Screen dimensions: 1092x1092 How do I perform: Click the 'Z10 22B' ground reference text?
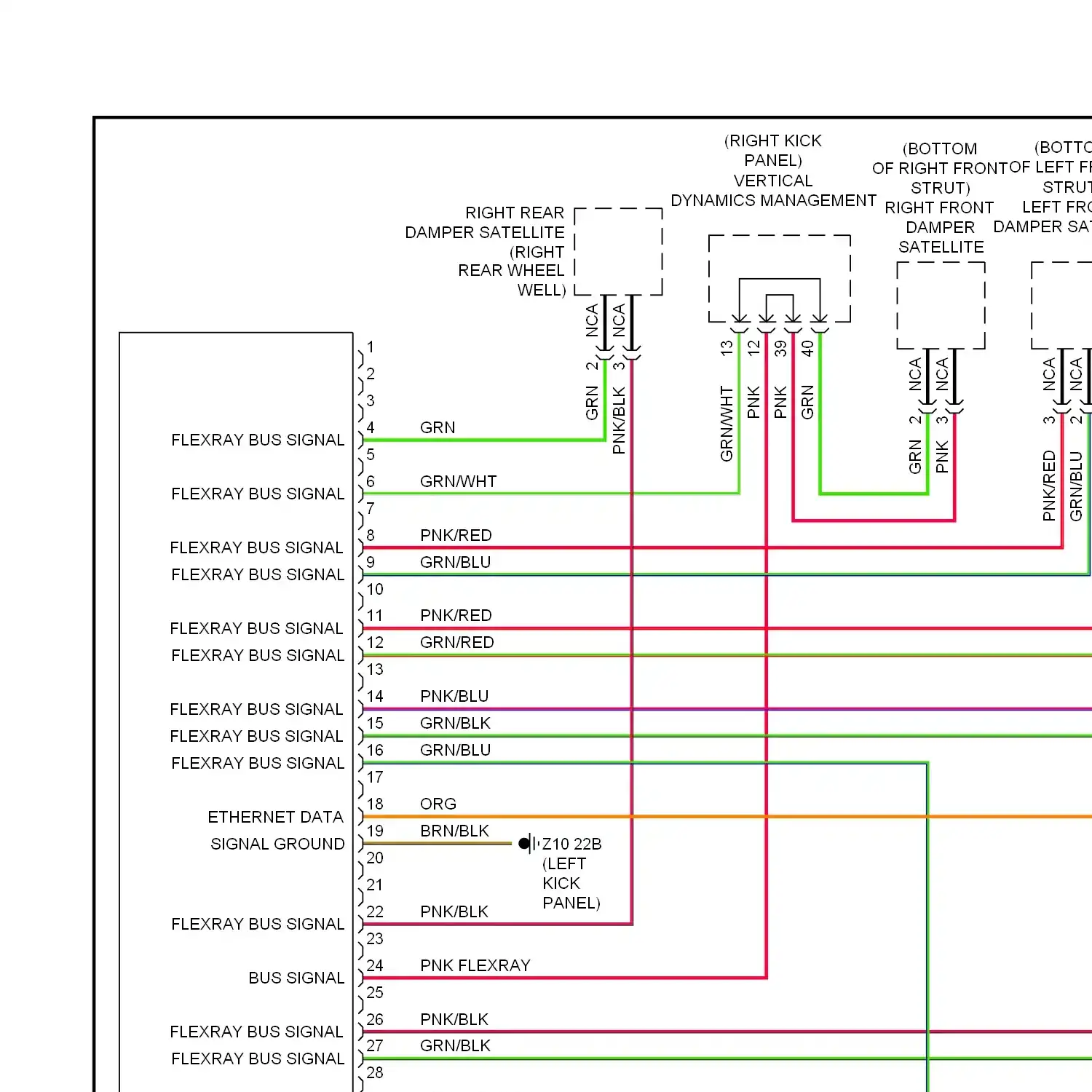(x=571, y=844)
